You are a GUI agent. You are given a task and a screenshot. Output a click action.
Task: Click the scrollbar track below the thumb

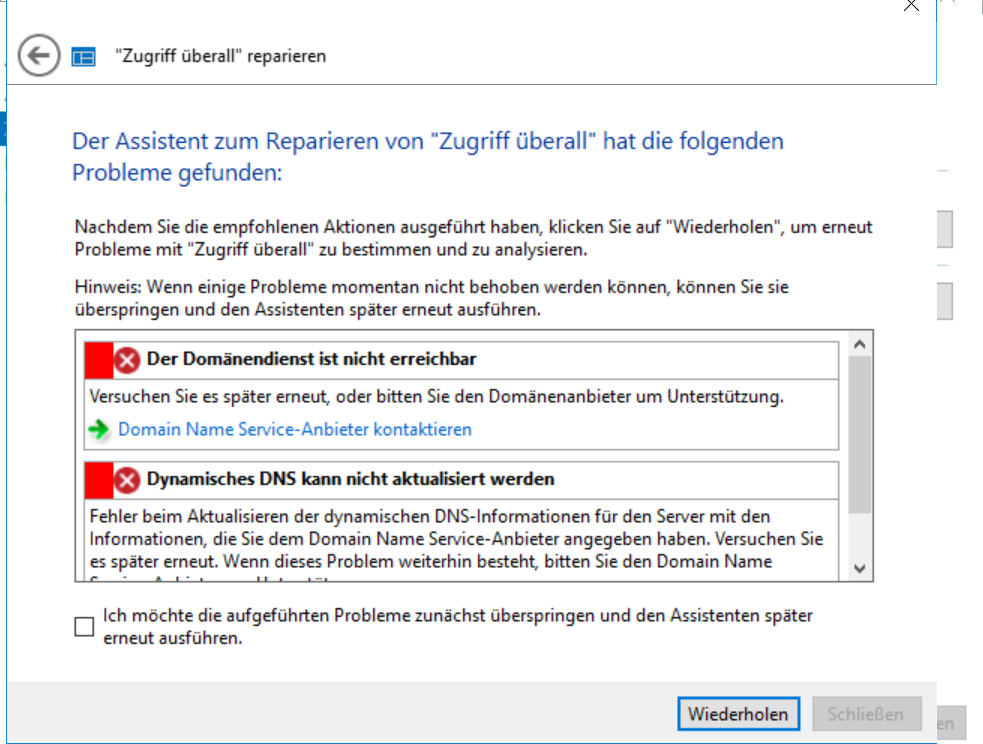pyautogui.click(x=859, y=535)
